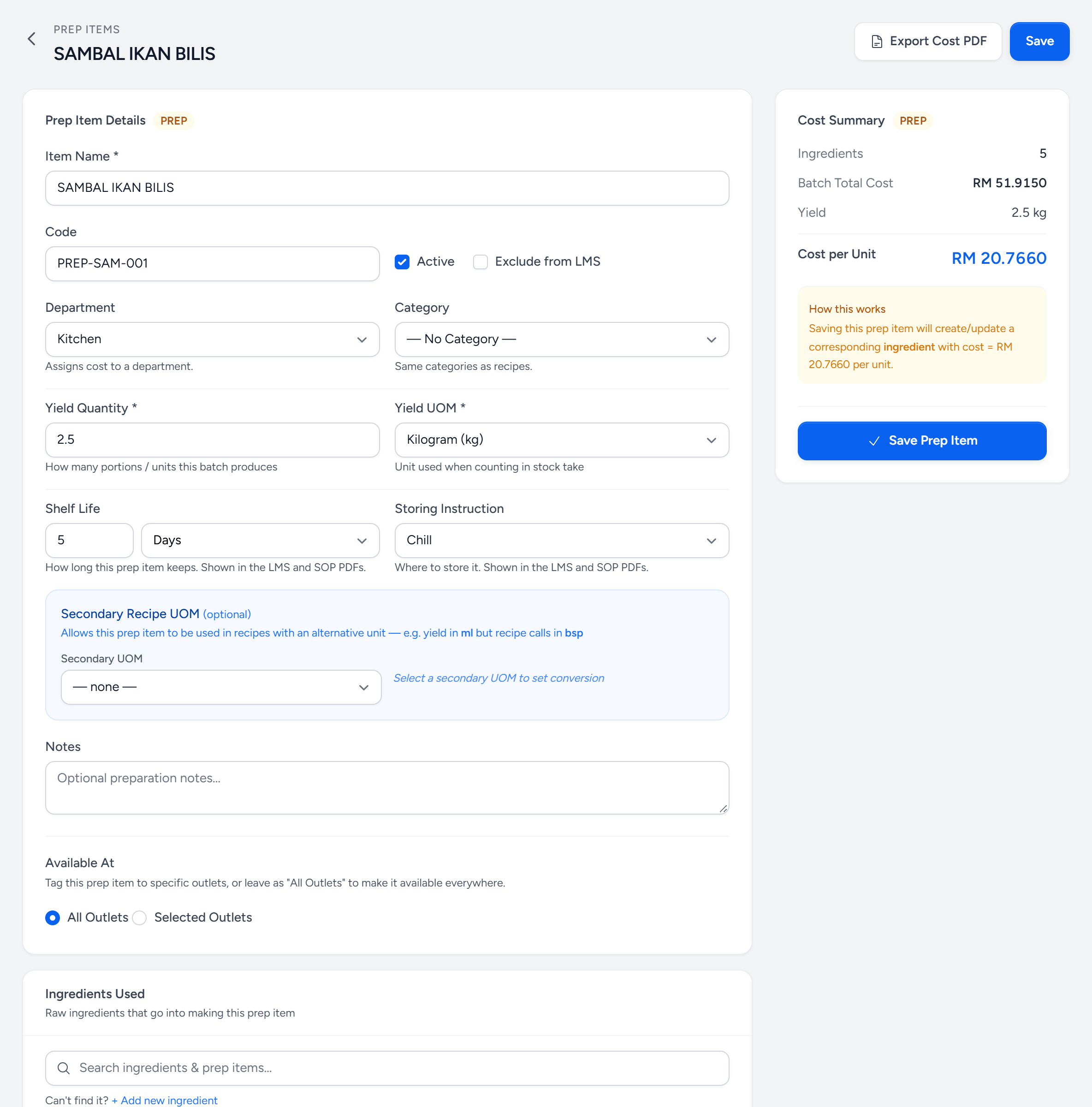Click 'Select a secondary UOM to set conversion' hint
The image size is (1092, 1107).
pos(499,678)
